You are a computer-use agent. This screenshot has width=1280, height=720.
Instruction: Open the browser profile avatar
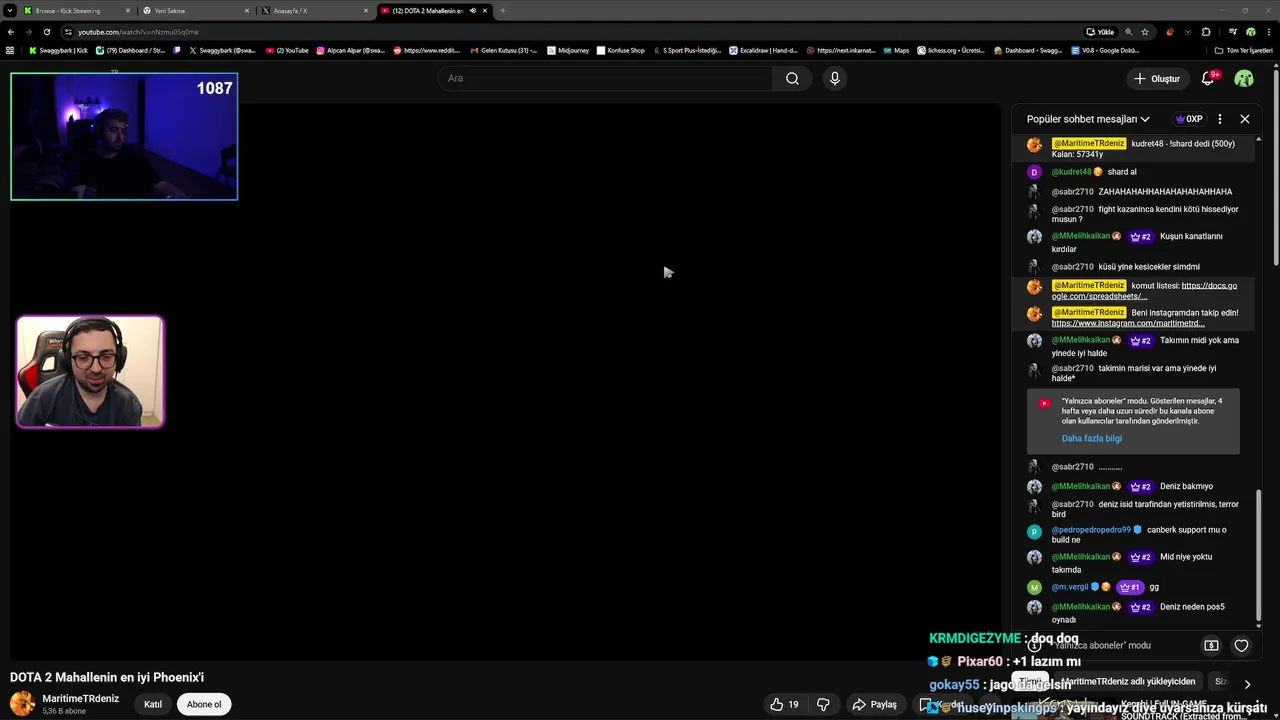click(x=1251, y=32)
